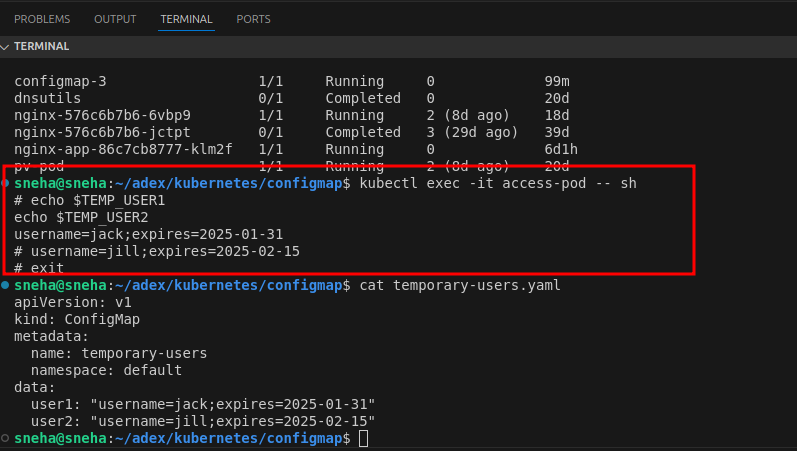The height and width of the screenshot is (451, 797).
Task: Click the 'kind: ConfigMap' output line
Action: 76,319
